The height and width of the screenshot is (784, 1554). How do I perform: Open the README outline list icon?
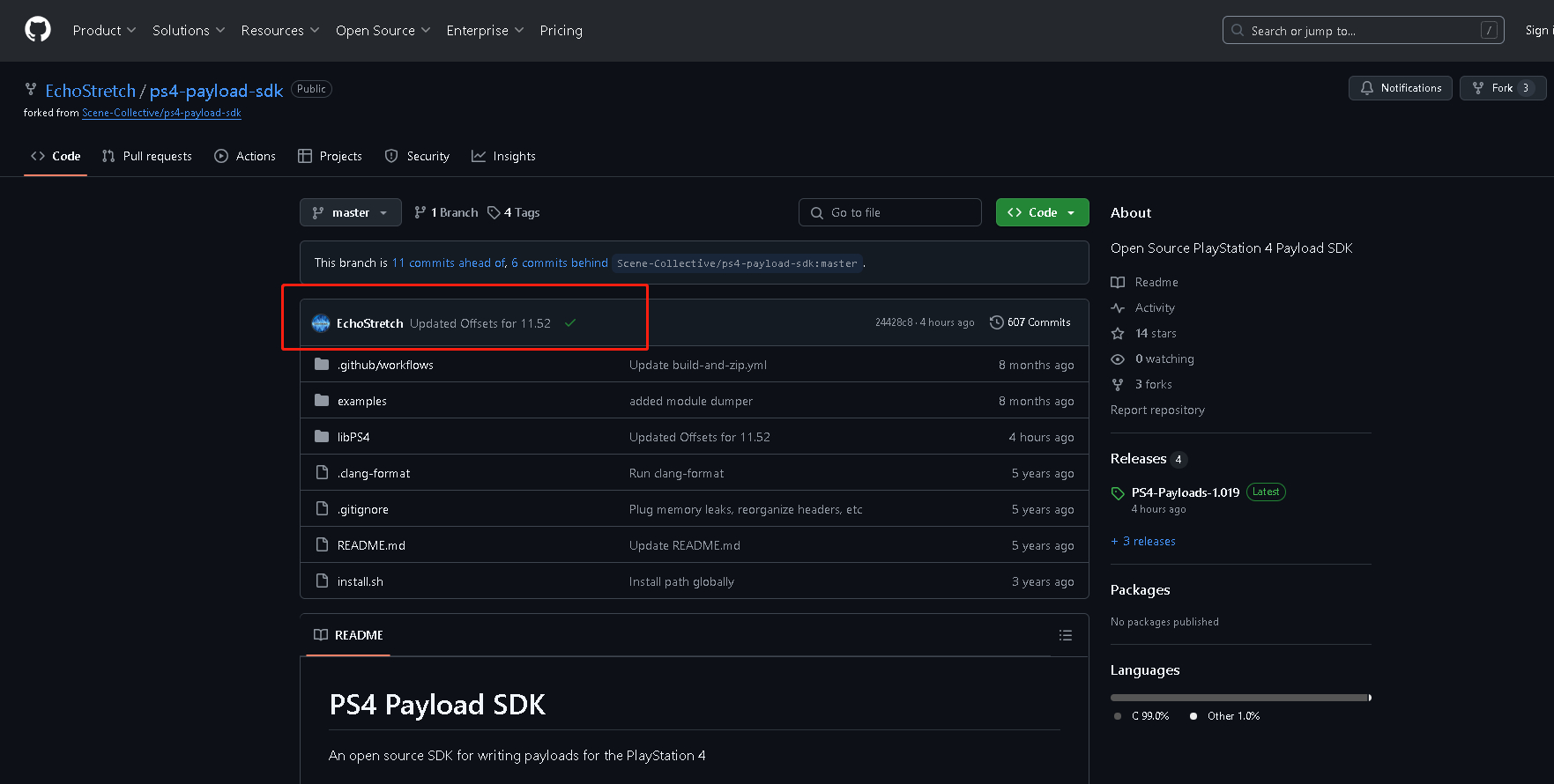pos(1065,635)
